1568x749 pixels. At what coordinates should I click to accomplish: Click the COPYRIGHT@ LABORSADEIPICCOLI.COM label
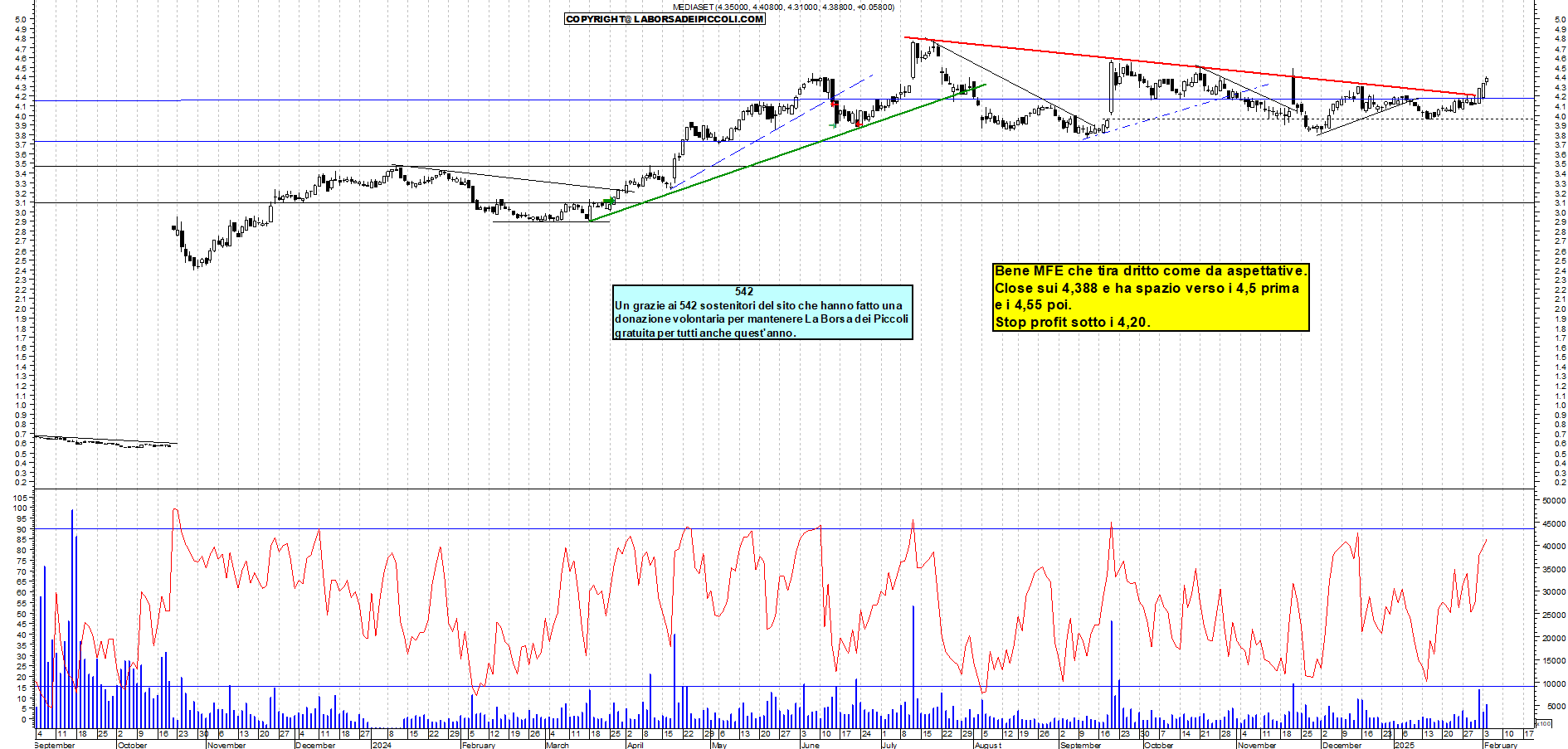(x=665, y=19)
